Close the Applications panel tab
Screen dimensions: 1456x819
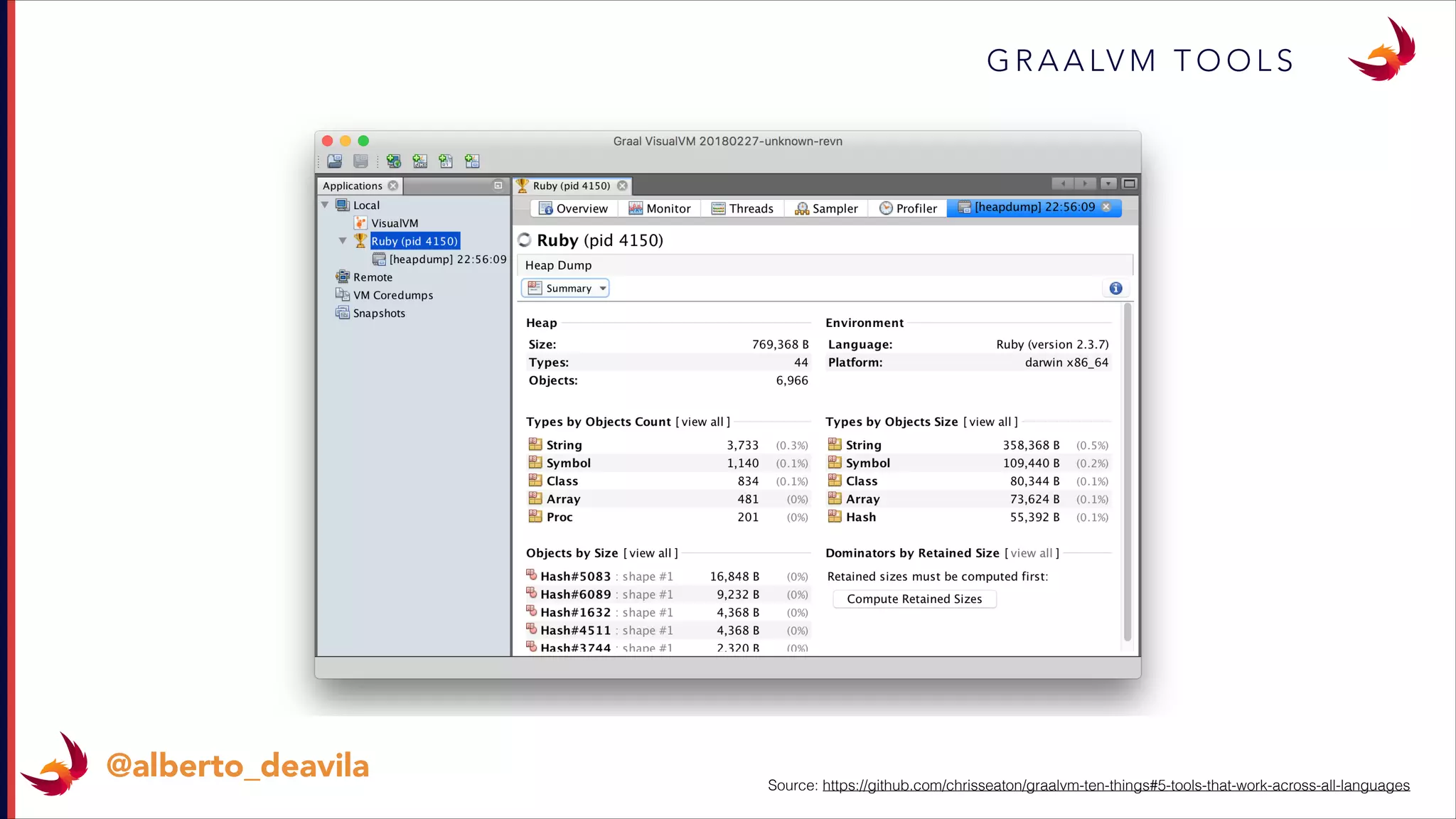(x=393, y=186)
